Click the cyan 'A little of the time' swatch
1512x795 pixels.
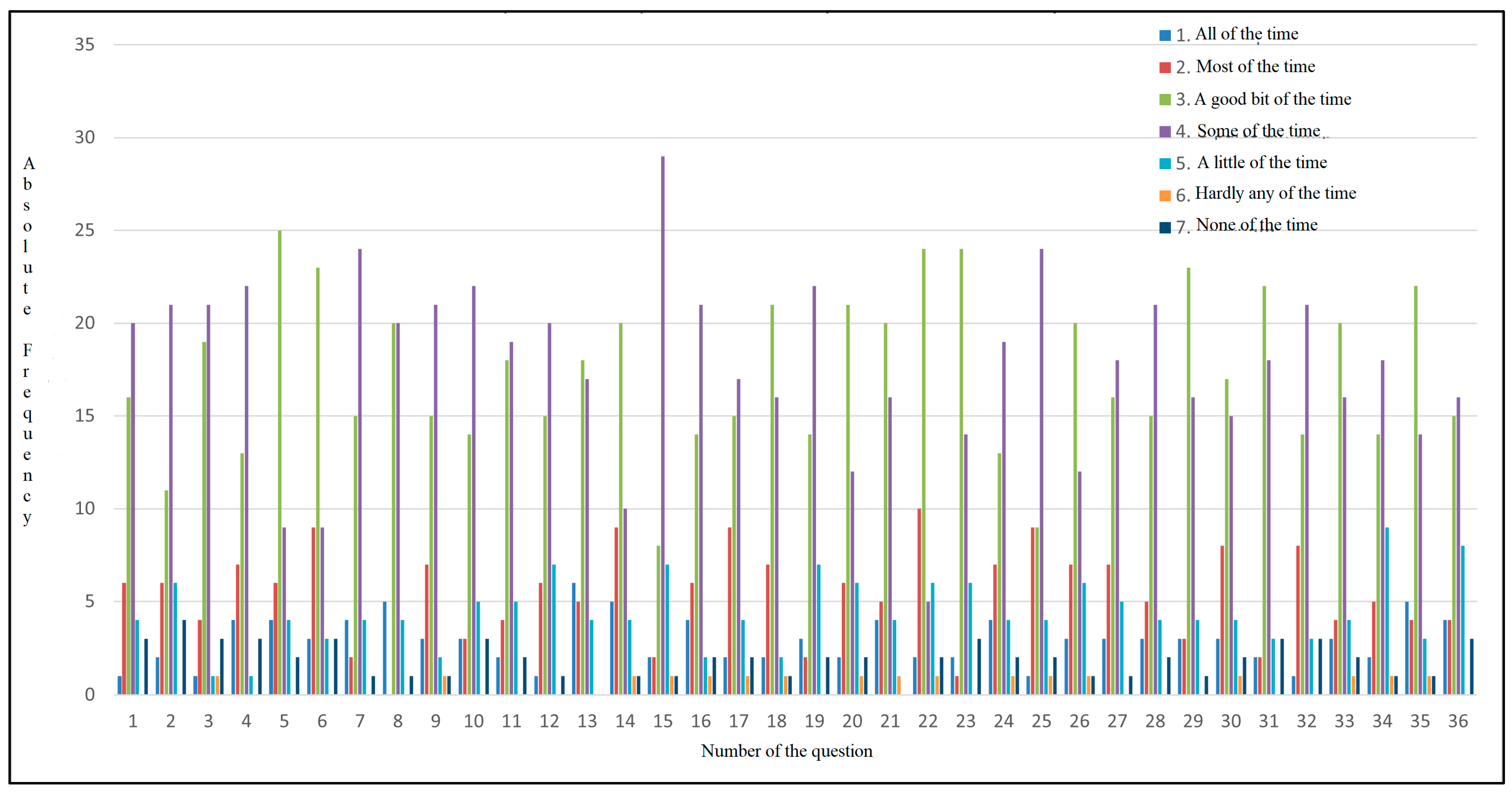1165,164
